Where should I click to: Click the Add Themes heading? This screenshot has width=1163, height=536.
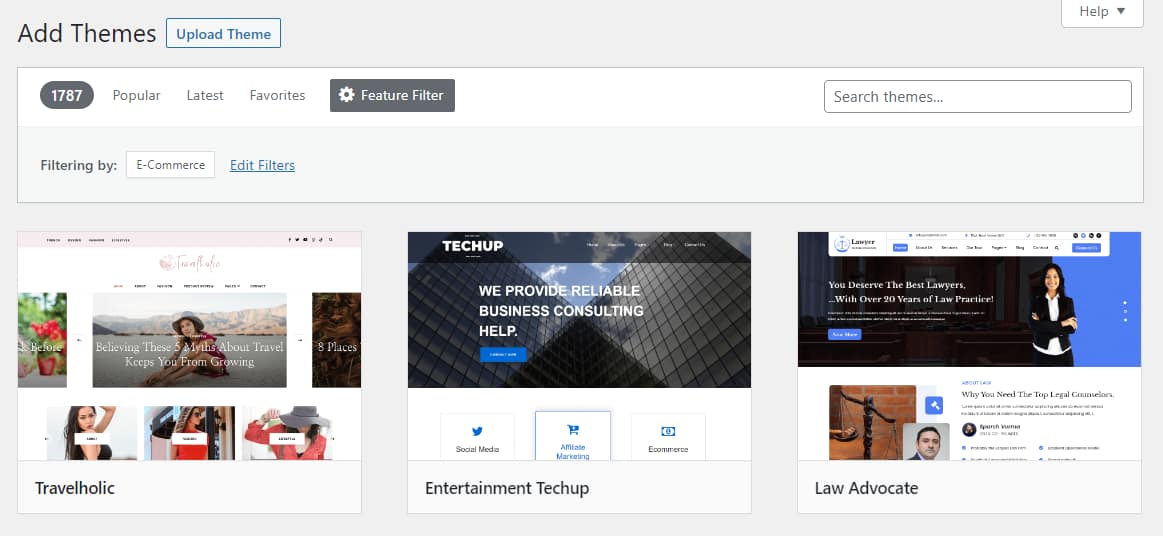pos(87,33)
